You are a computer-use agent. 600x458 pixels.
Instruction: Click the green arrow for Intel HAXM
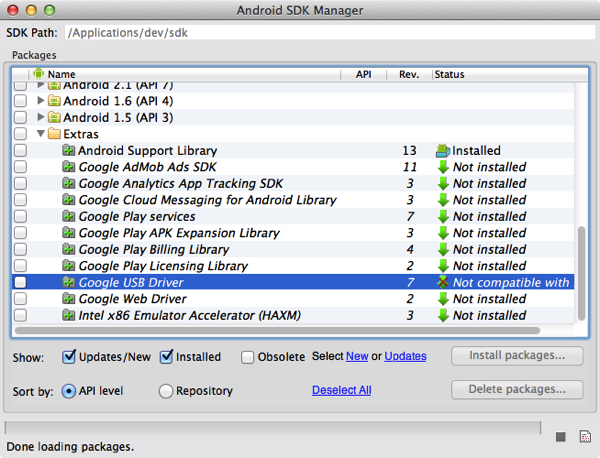(x=443, y=315)
